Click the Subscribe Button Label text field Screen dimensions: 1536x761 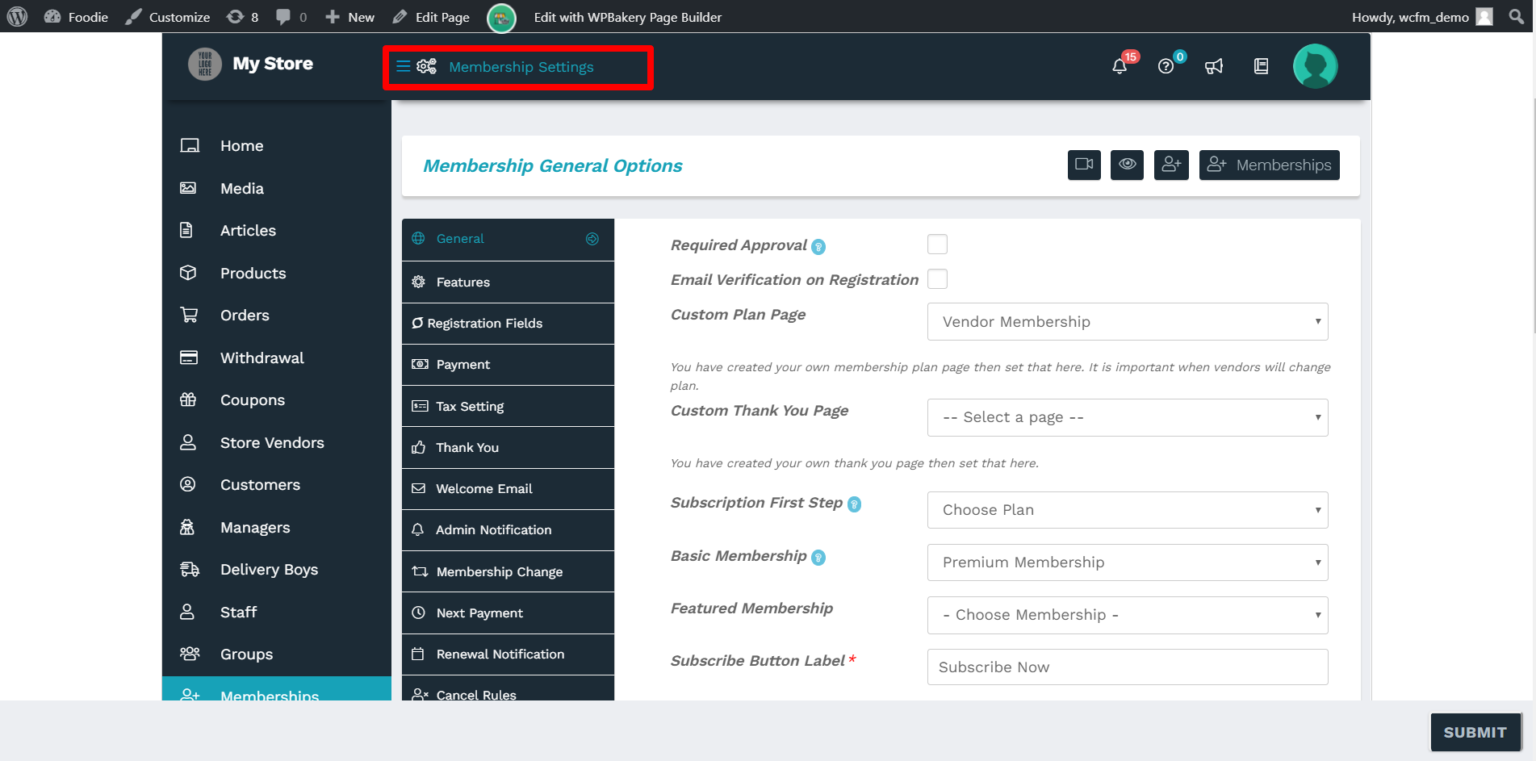click(1127, 667)
